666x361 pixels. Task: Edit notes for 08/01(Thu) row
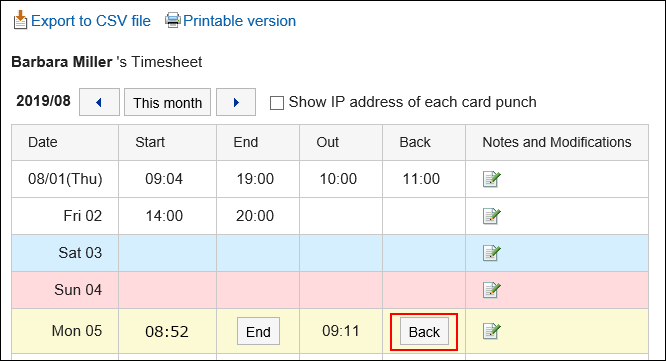click(492, 179)
